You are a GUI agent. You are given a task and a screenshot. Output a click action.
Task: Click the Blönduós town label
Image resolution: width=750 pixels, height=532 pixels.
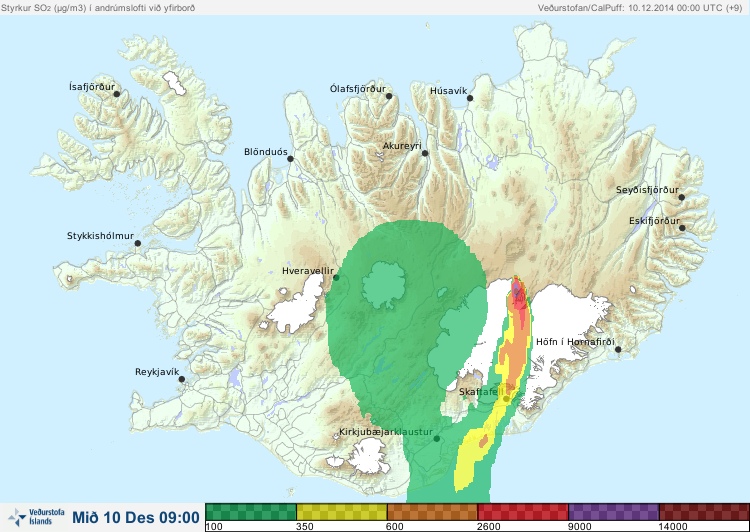pos(265,152)
